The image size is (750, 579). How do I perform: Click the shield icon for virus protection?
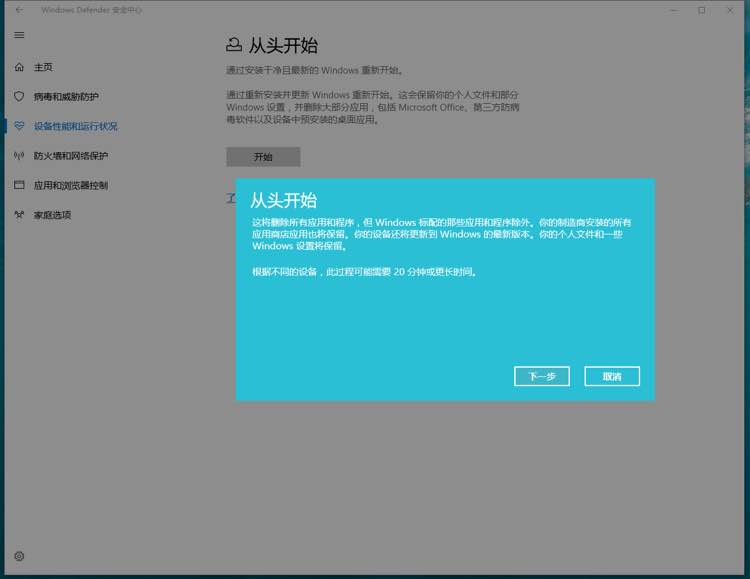click(19, 96)
